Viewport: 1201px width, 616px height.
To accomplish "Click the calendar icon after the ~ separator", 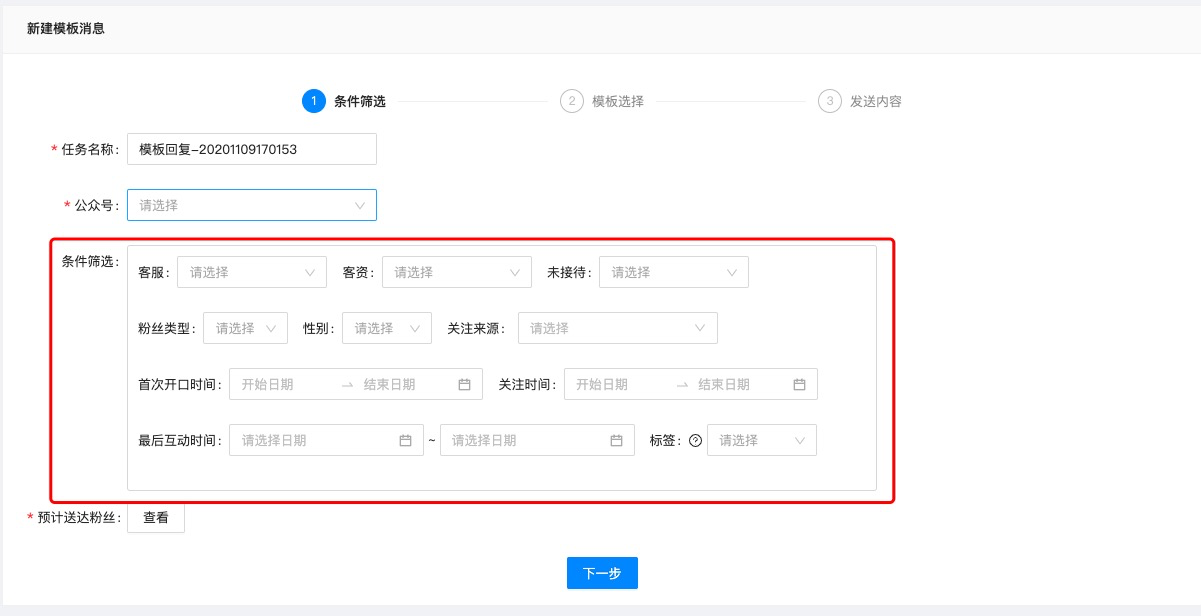I will click(x=618, y=439).
